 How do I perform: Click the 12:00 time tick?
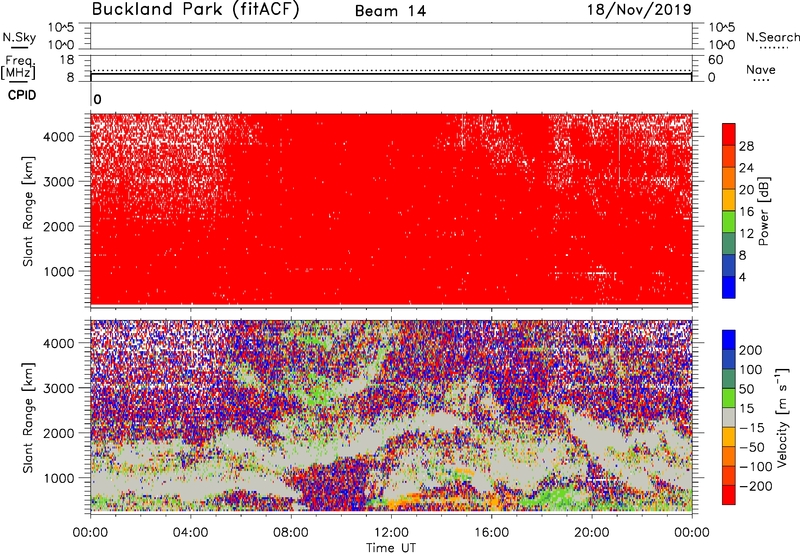(391, 533)
